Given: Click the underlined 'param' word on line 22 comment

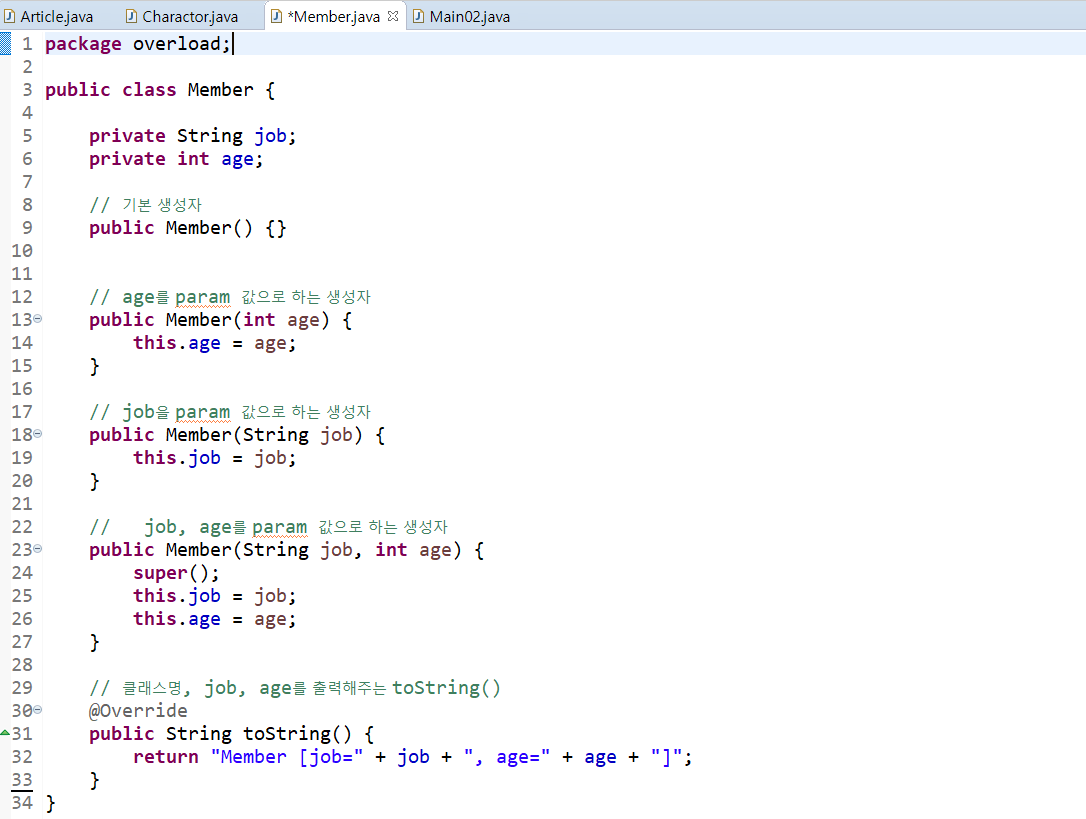Looking at the screenshot, I should 280,527.
